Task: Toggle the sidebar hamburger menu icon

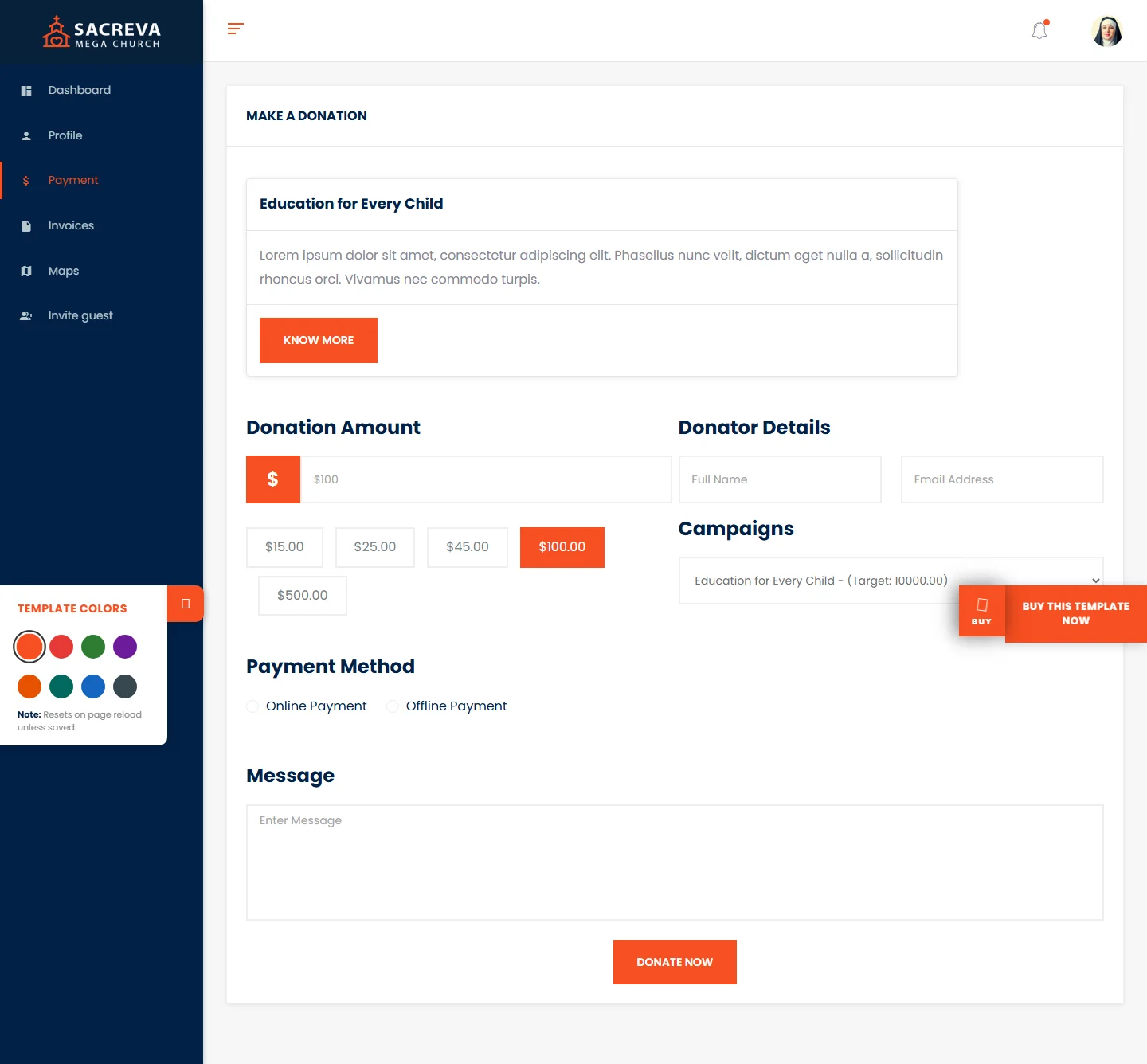Action: 235,29
